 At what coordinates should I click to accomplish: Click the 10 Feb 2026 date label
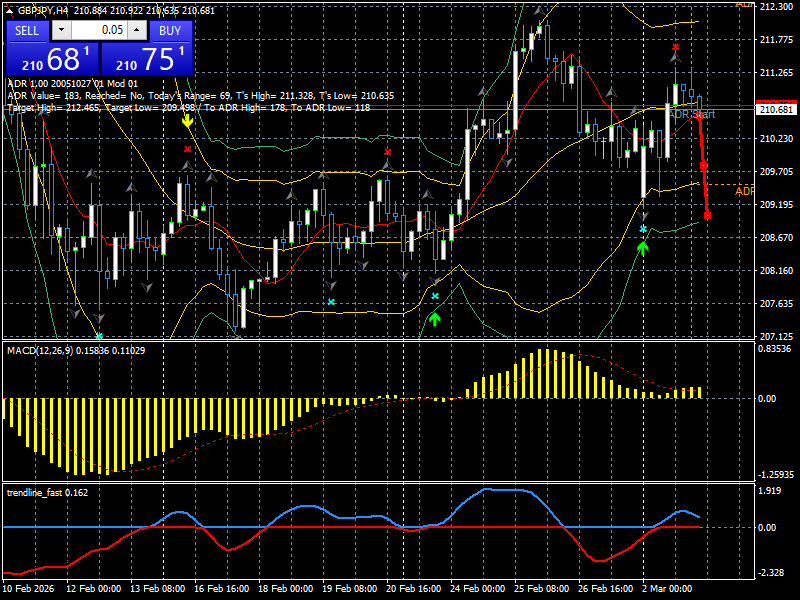(28, 589)
